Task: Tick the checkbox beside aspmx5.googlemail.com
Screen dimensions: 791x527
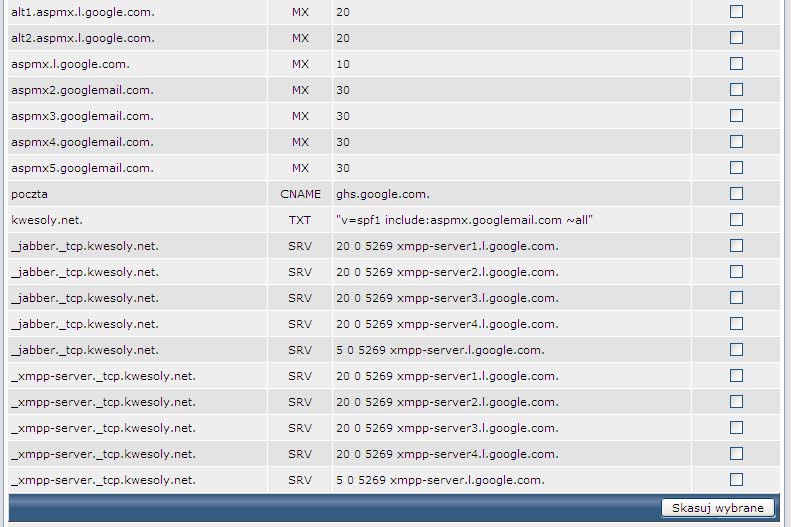Action: 737,168
